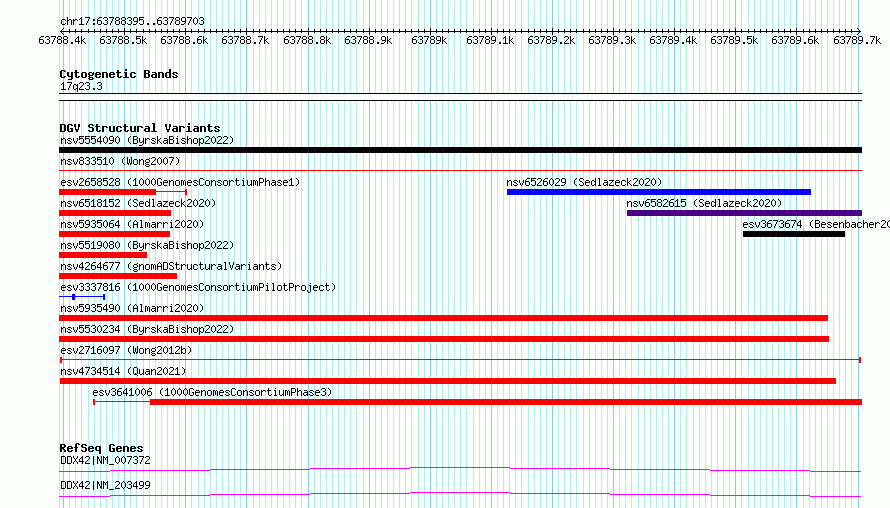This screenshot has width=890, height=508.
Task: Click esv3641006 (1000GenomesConsortiumPhase3) label
Action: pyautogui.click(x=212, y=392)
